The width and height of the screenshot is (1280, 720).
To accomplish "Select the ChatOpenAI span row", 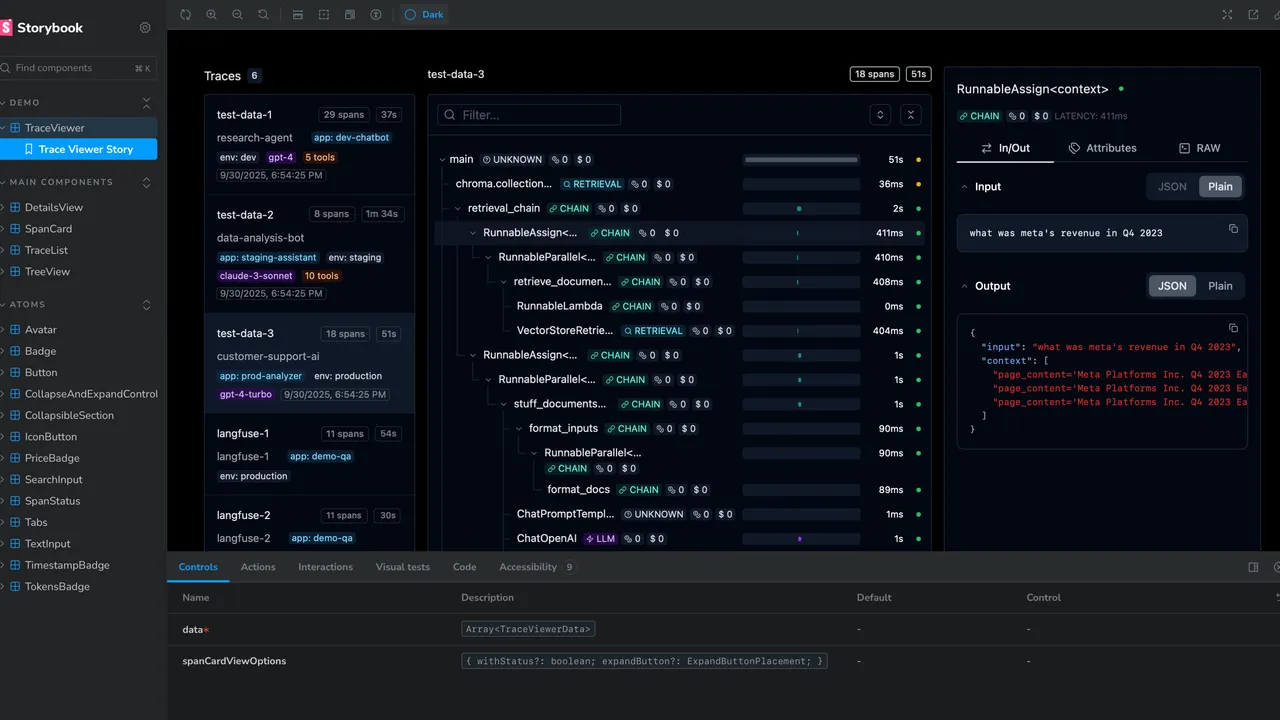I will click(x=680, y=539).
